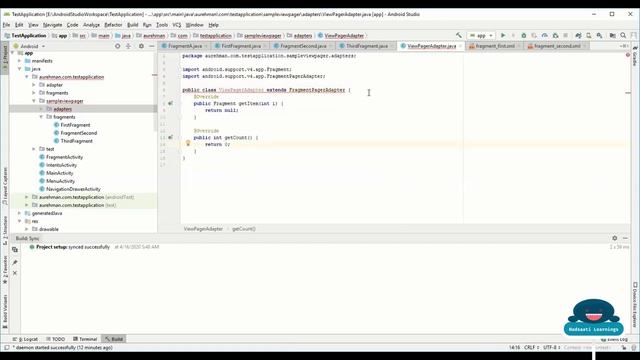640x360 pixels.
Task: Click override gutter icon next to getCount
Action: pyautogui.click(x=170, y=138)
